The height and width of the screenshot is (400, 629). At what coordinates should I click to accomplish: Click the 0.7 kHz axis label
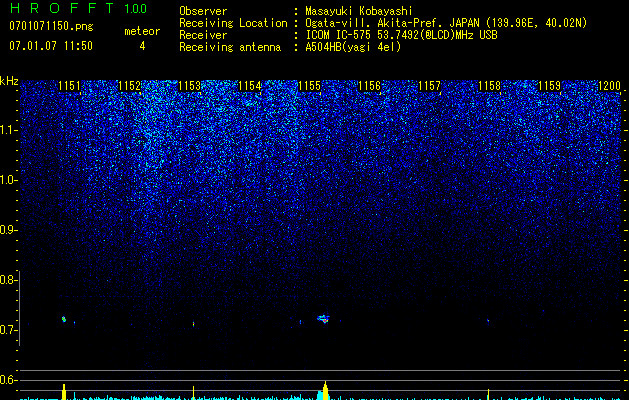[8, 330]
